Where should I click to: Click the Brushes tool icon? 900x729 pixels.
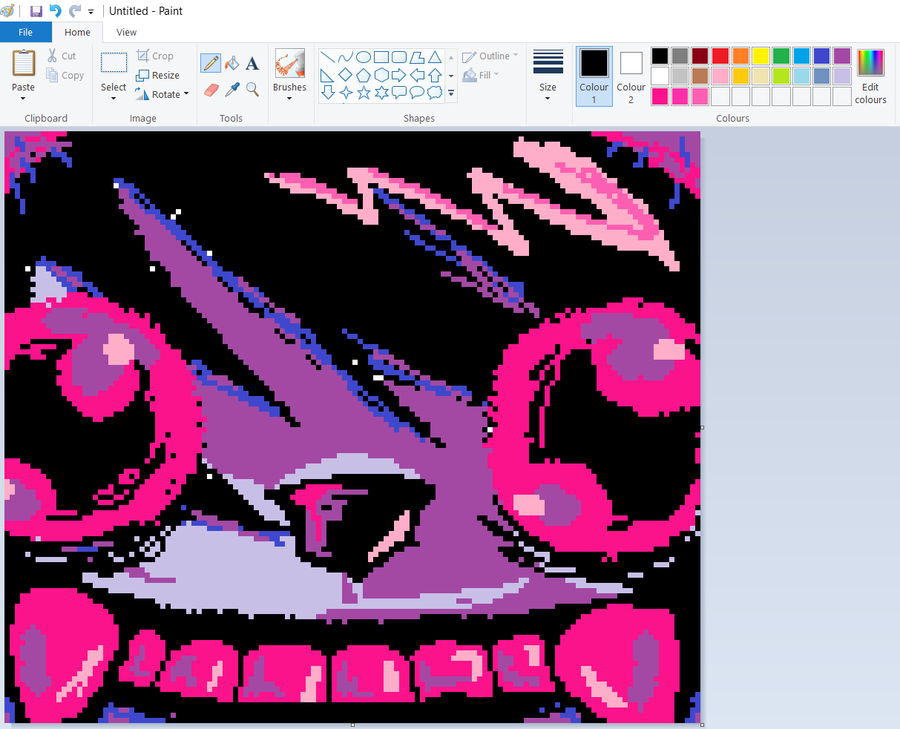click(289, 63)
